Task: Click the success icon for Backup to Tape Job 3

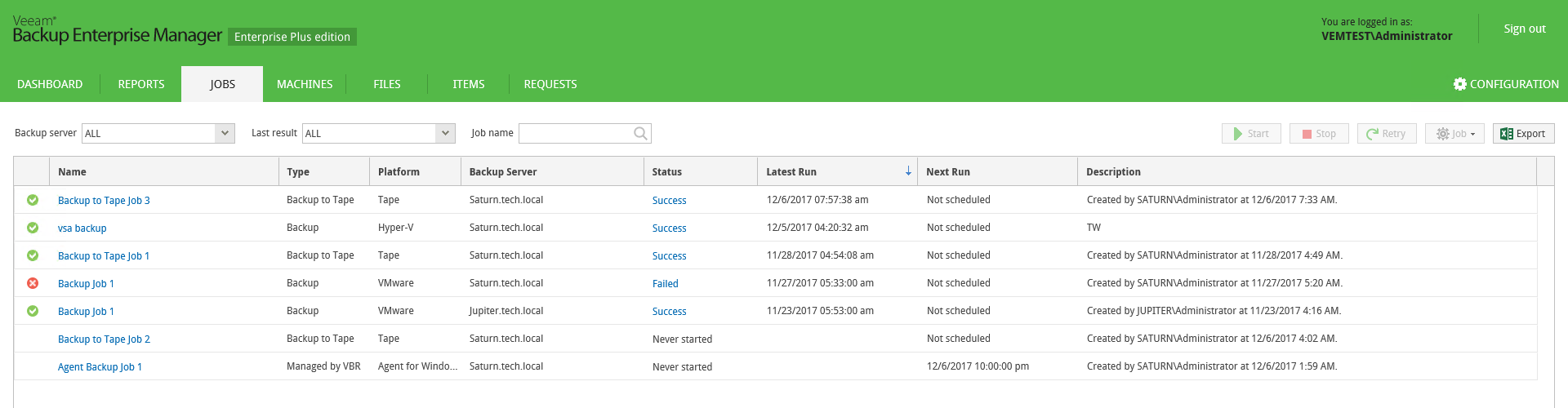Action: [x=33, y=200]
